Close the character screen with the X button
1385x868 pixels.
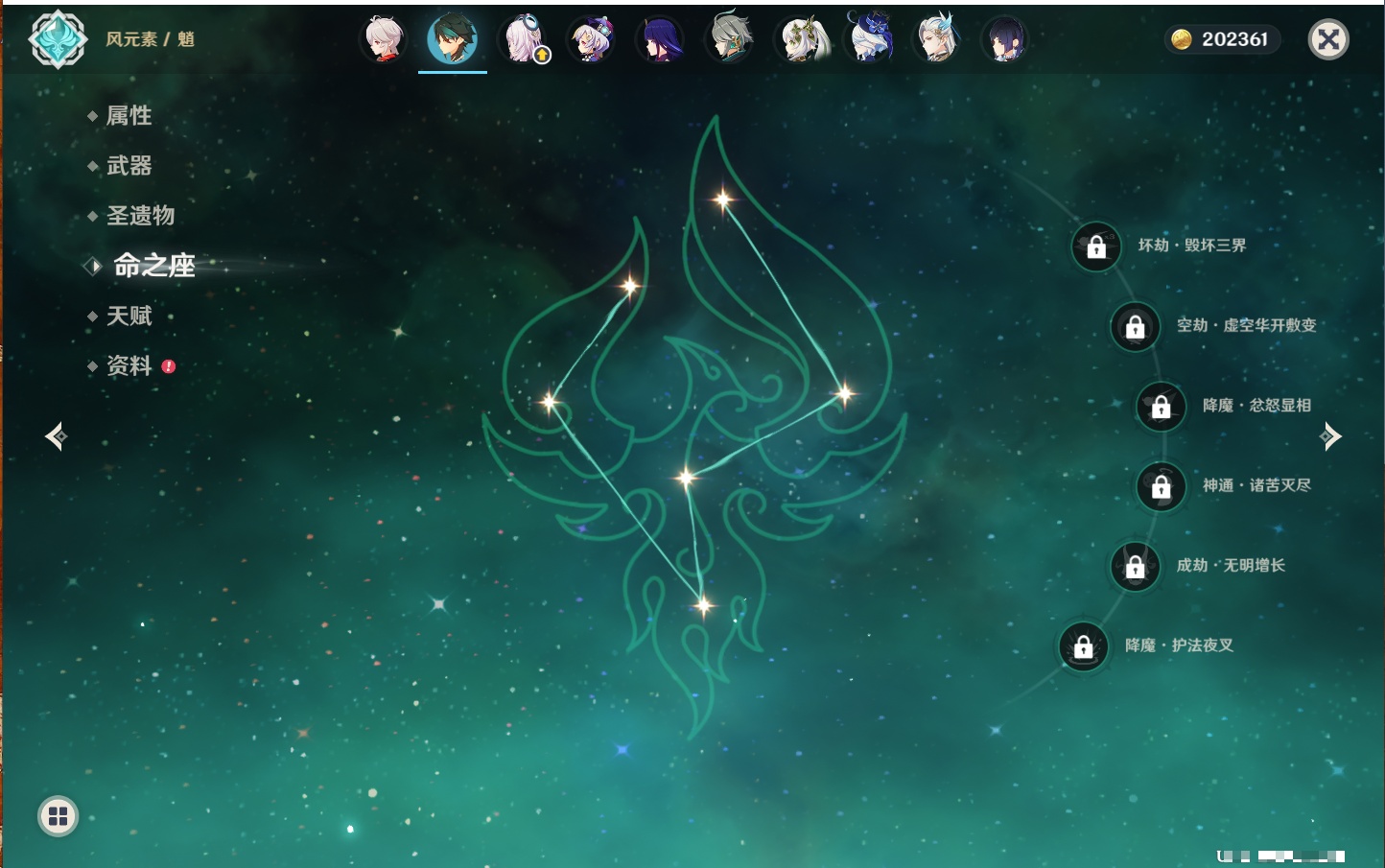click(x=1328, y=39)
